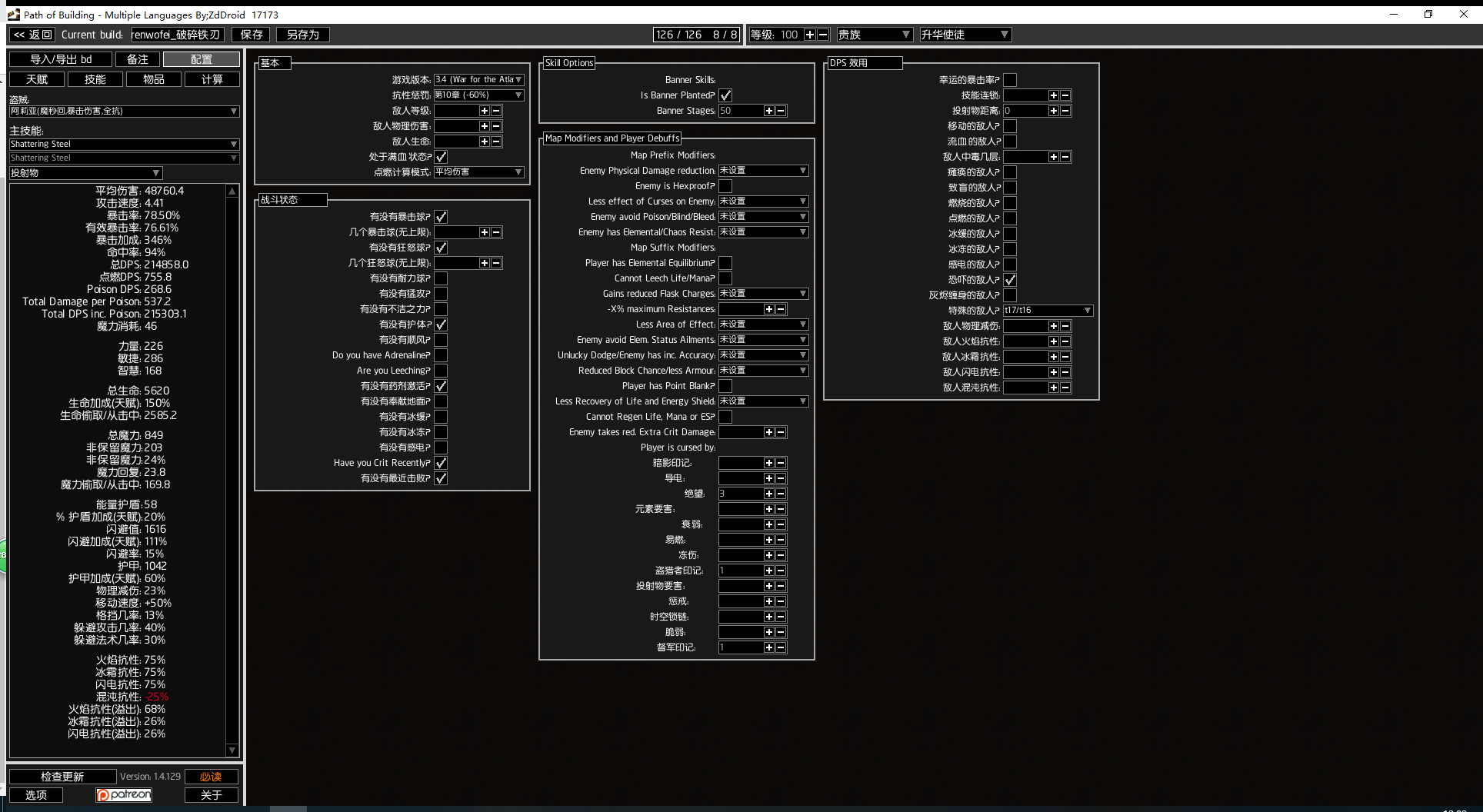Screen dimensions: 1483x812
Task: Toggle the 处于满血状态 checkbox
Action: tap(441, 157)
